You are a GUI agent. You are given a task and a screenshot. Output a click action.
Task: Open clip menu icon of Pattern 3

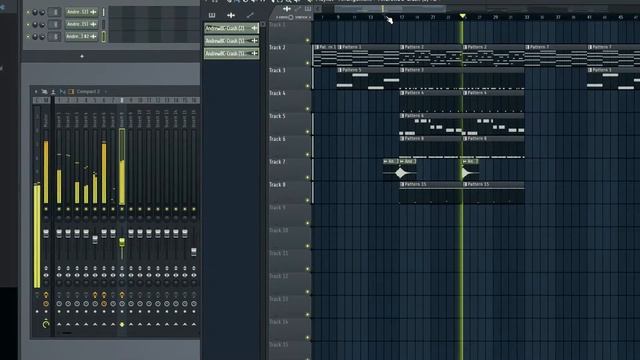[x=402, y=70]
